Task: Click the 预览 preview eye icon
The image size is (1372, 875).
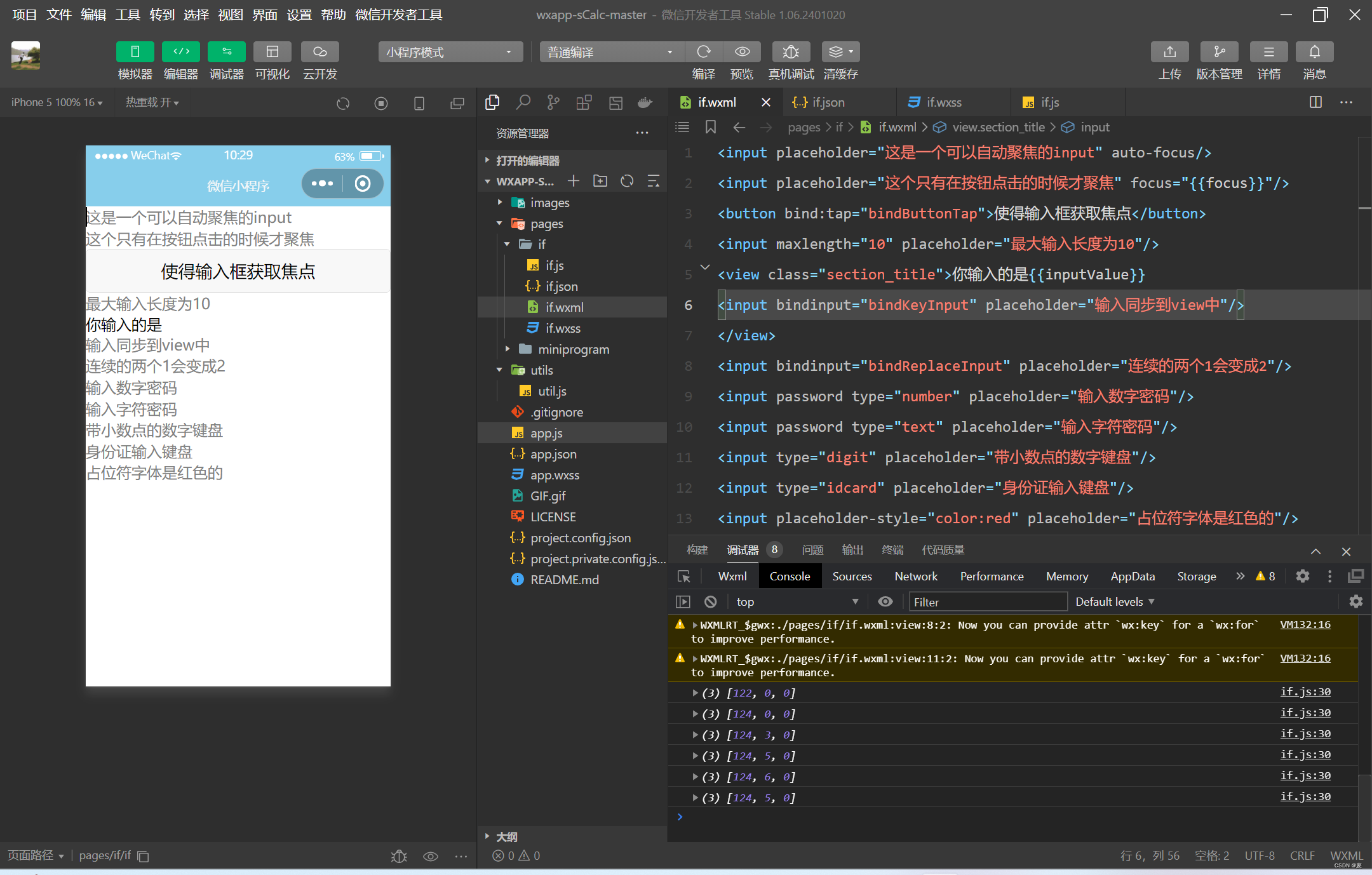Action: pos(742,51)
